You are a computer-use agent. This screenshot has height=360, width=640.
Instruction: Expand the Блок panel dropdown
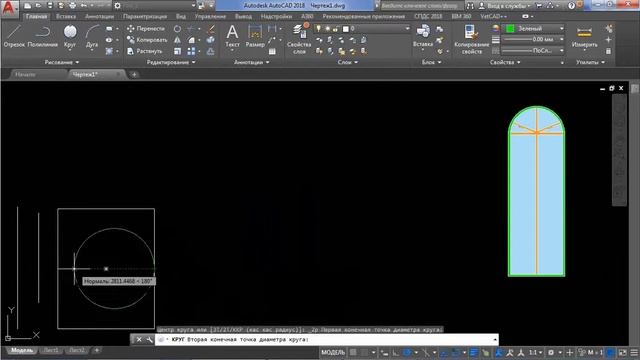431,62
